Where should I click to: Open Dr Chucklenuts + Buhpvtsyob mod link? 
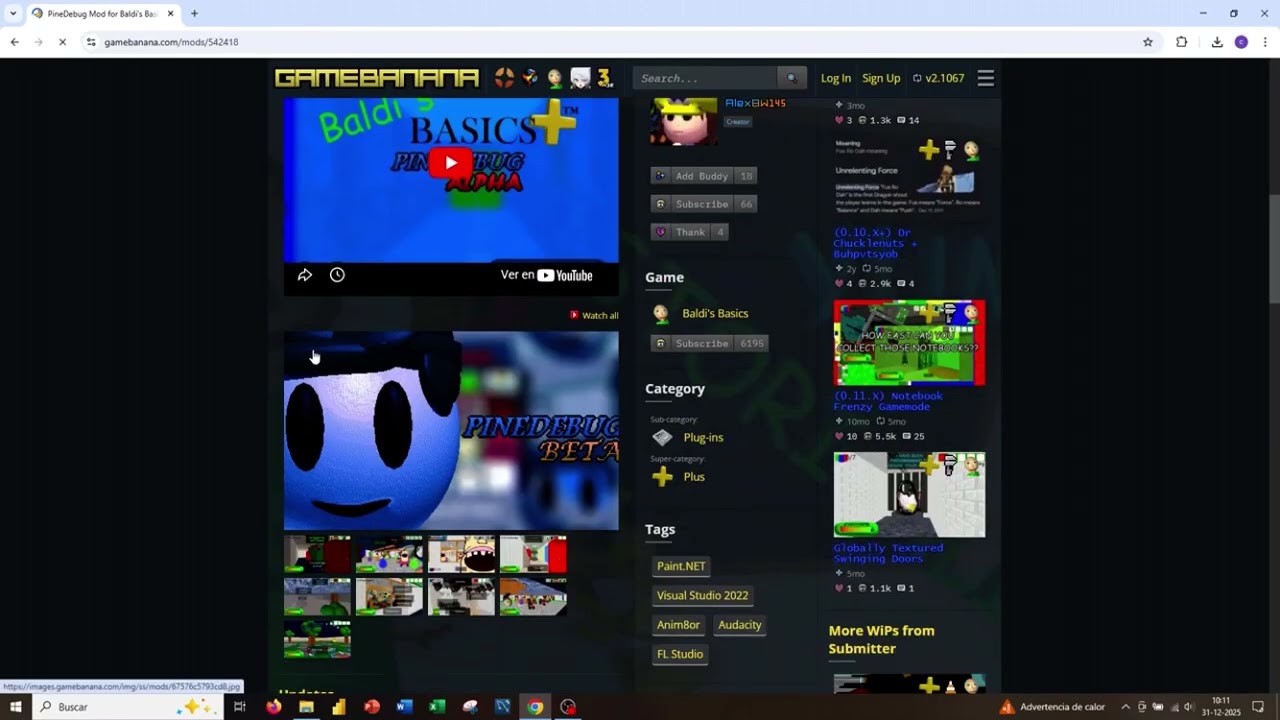pos(875,243)
